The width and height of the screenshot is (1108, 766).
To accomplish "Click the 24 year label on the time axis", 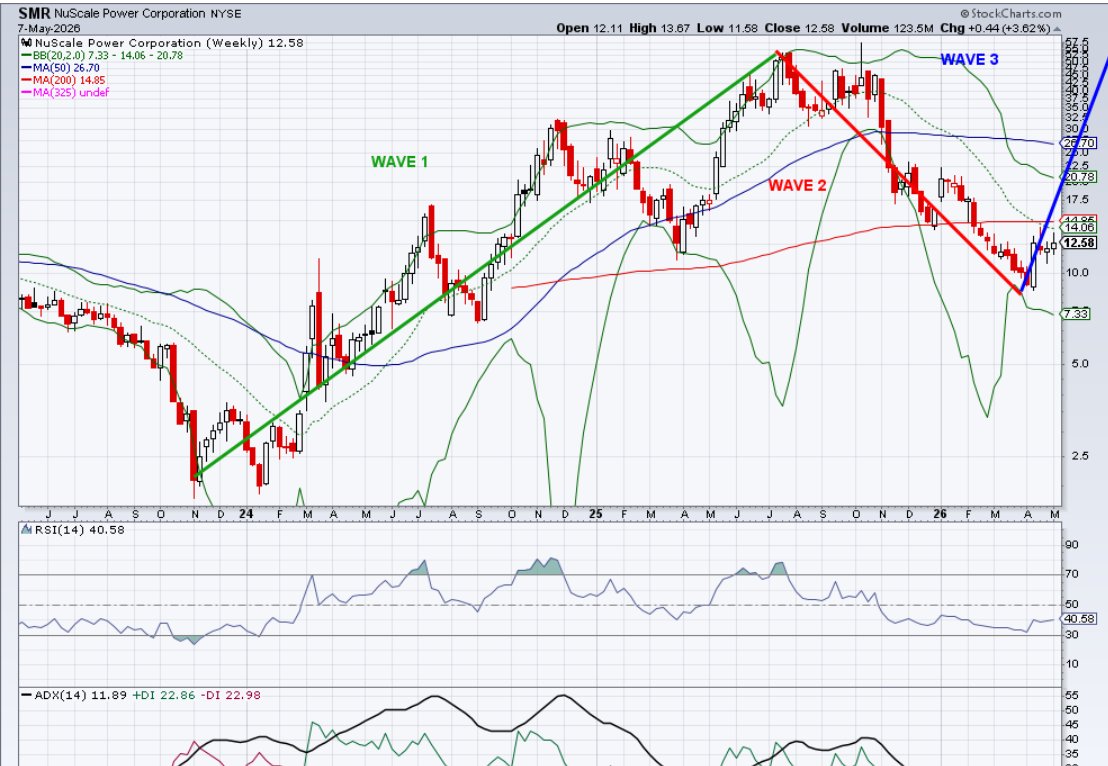I will coord(246,514).
